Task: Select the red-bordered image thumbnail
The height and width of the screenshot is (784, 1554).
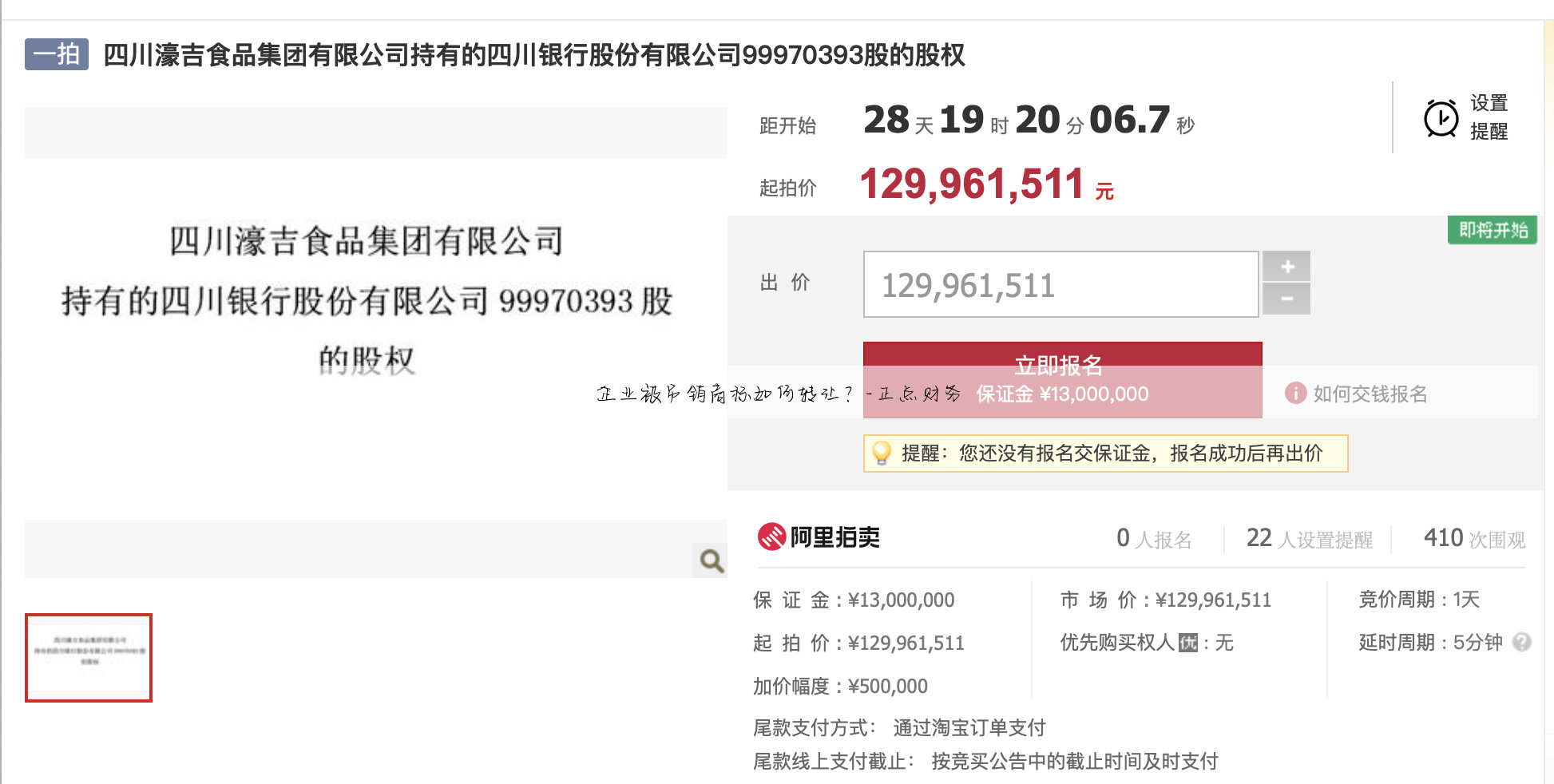Action: (x=88, y=656)
